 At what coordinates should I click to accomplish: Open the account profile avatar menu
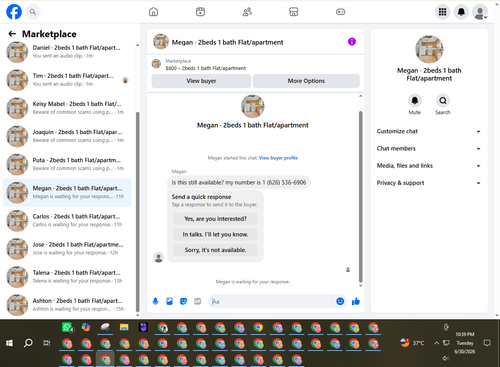(x=480, y=12)
